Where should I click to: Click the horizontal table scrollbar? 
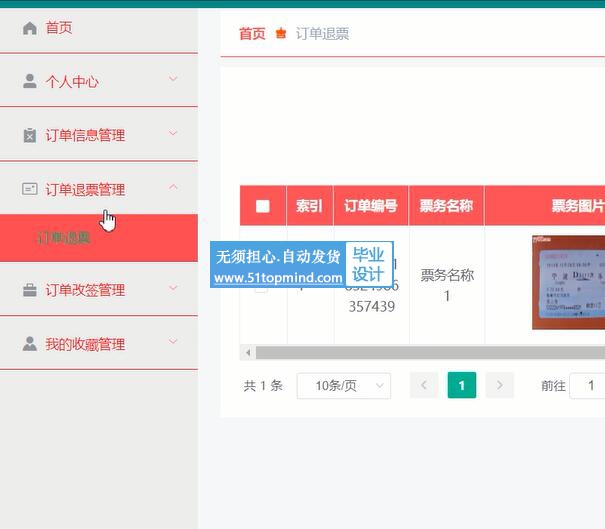(x=420, y=353)
